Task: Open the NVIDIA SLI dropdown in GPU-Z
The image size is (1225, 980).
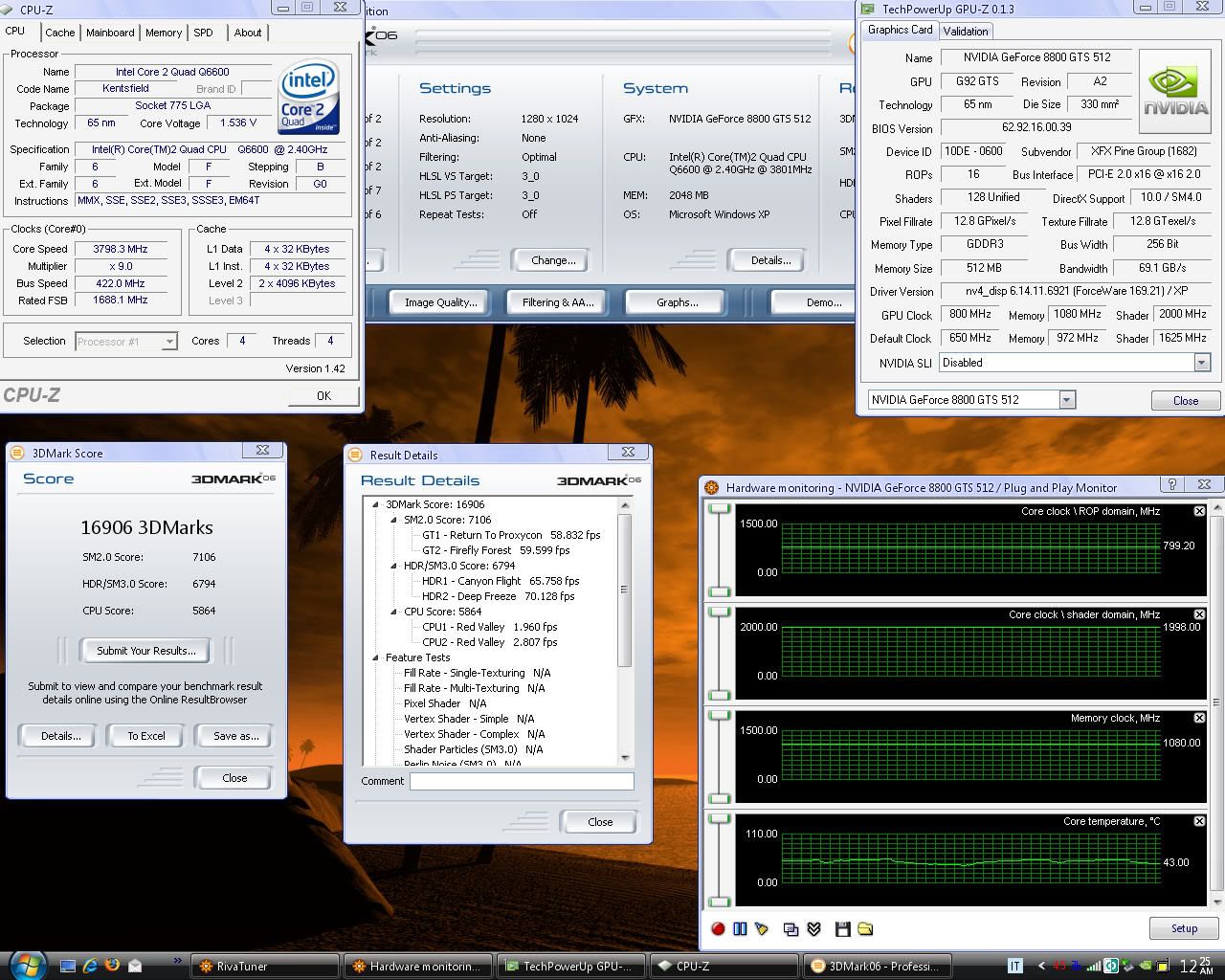Action: click(1201, 363)
